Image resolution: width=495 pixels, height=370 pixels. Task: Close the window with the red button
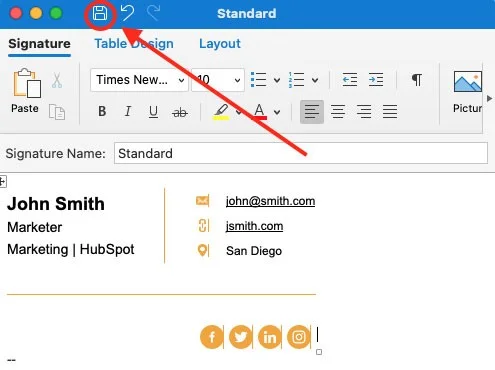(x=16, y=13)
